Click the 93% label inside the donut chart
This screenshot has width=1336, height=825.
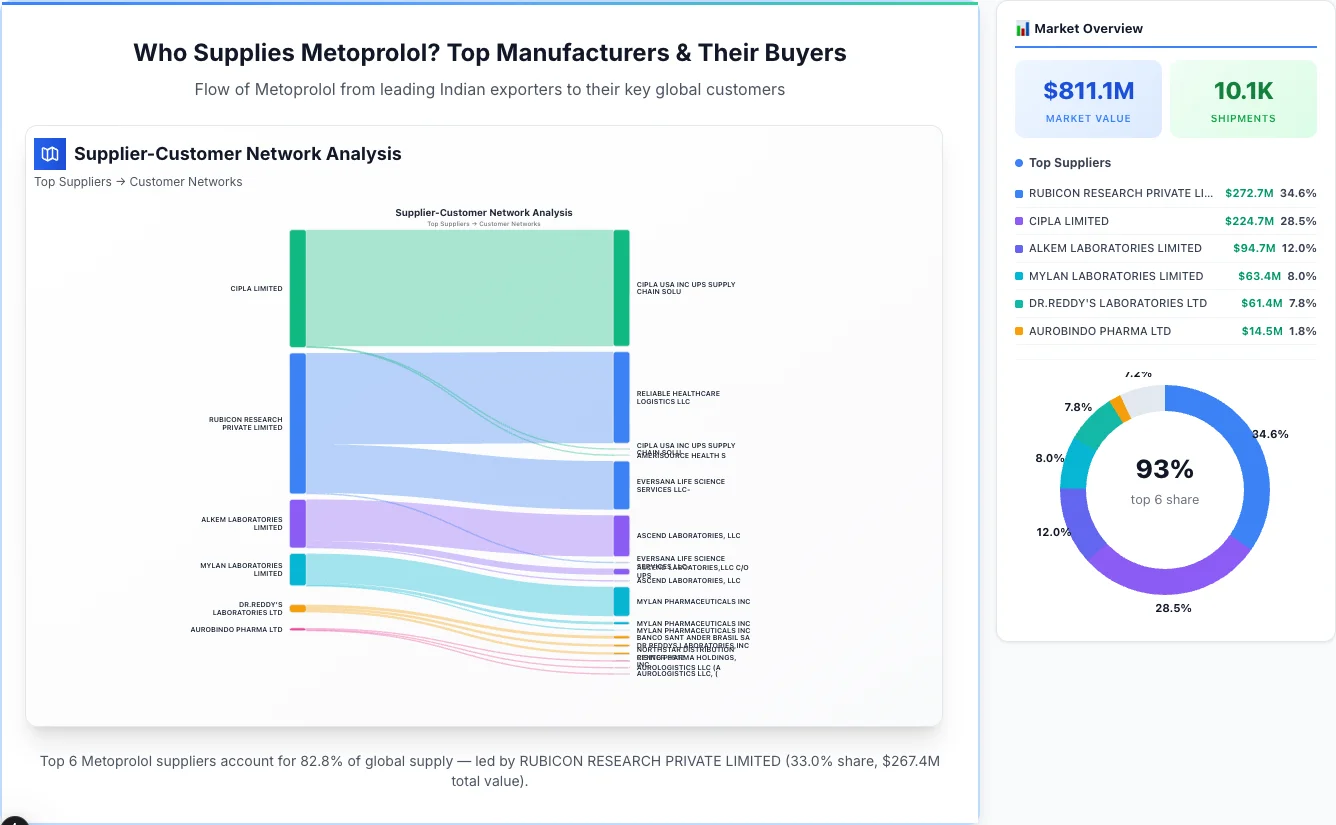click(x=1164, y=468)
